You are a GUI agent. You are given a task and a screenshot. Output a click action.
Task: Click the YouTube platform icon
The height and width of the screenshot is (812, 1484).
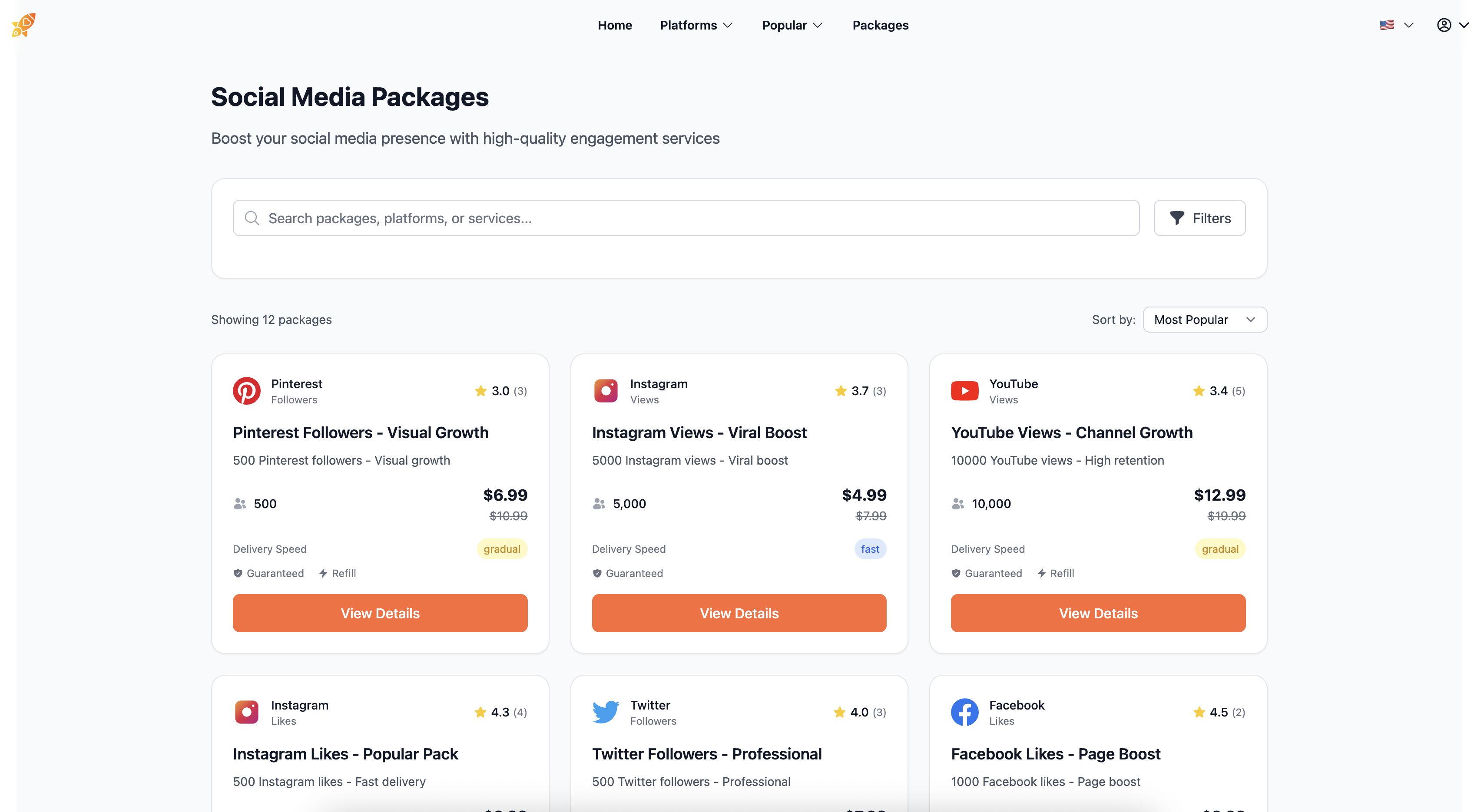point(964,391)
